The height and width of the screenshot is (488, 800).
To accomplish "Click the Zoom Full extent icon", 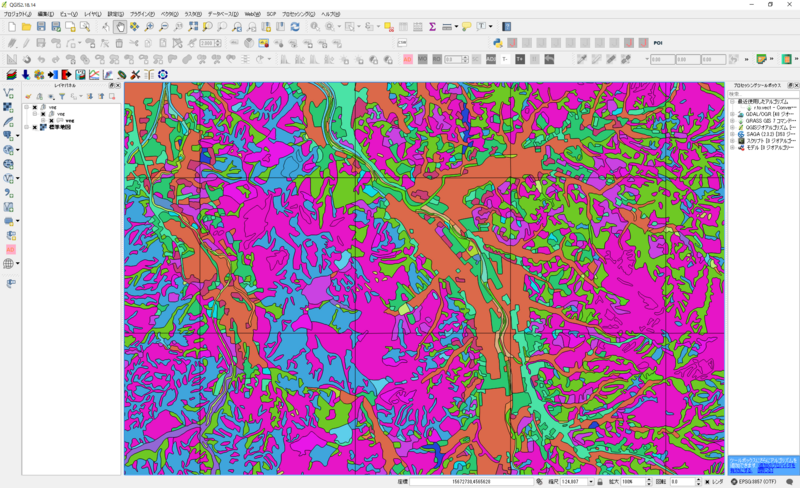I will (193, 27).
